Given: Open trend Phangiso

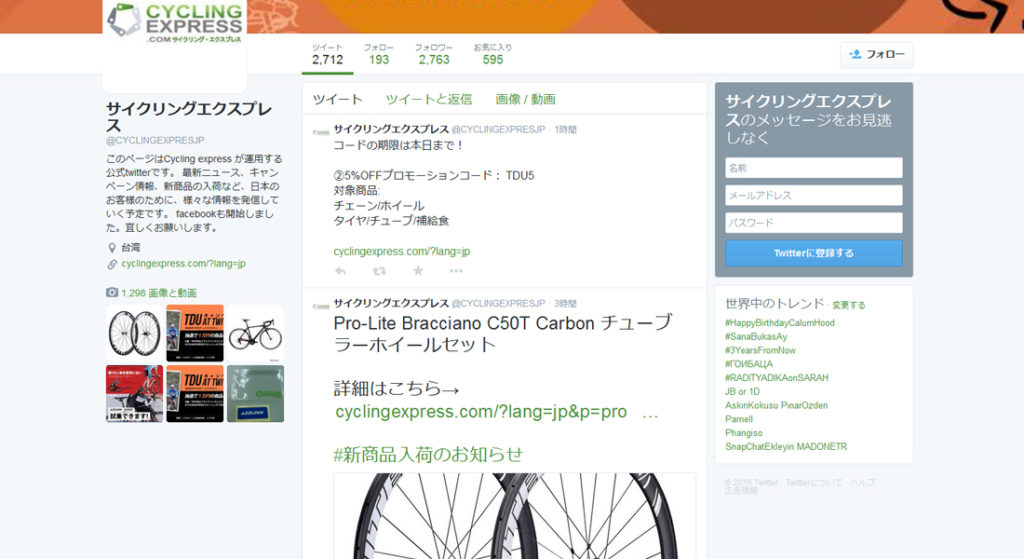Looking at the screenshot, I should click(744, 432).
